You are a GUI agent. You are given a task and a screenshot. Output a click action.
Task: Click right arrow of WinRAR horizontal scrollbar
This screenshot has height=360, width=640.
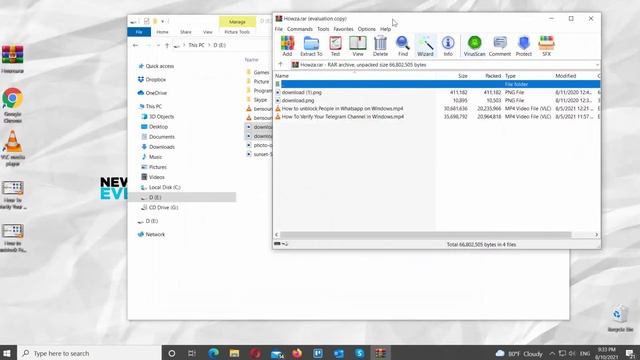point(596,235)
